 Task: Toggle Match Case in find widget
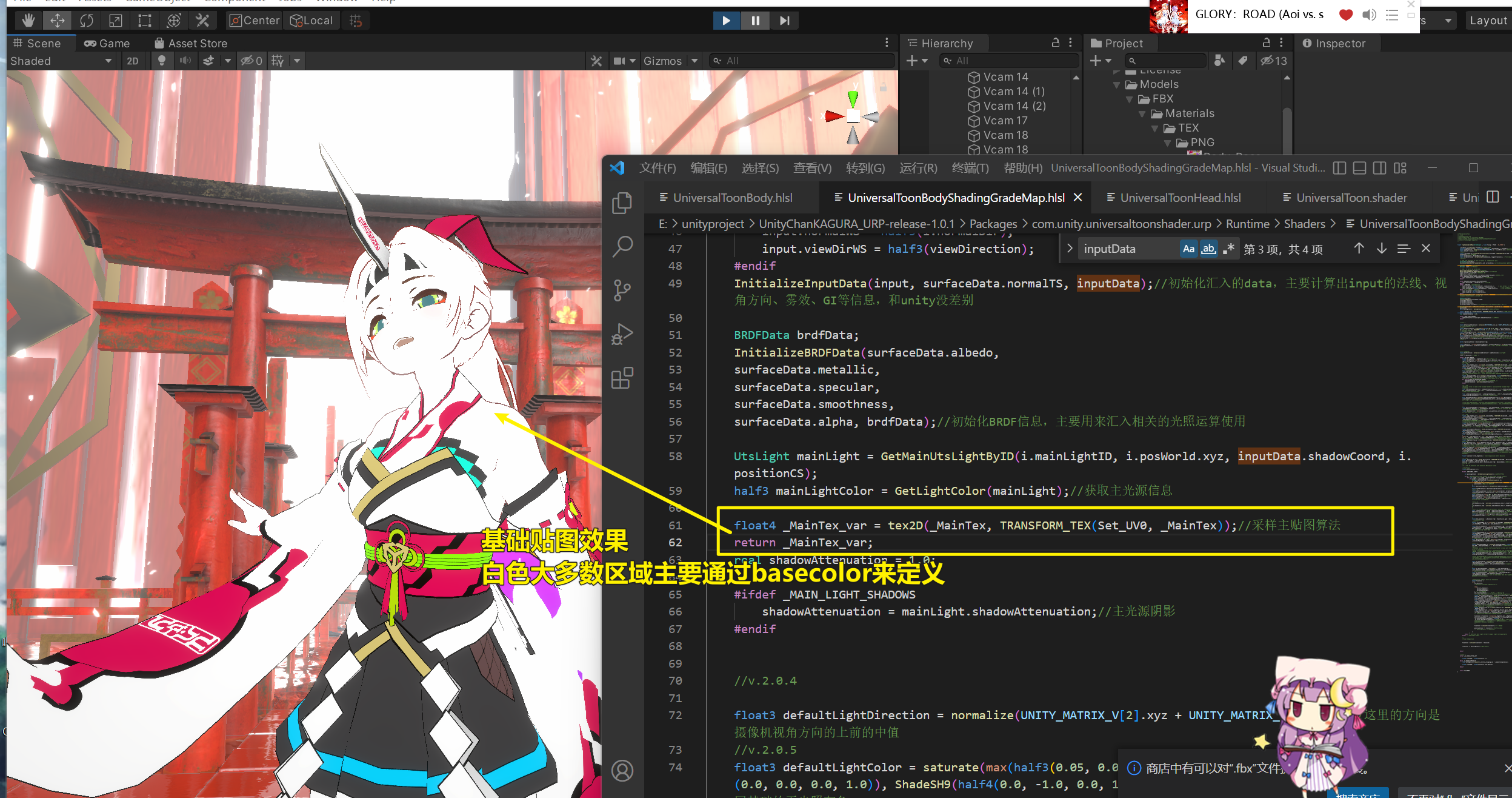(x=1188, y=249)
